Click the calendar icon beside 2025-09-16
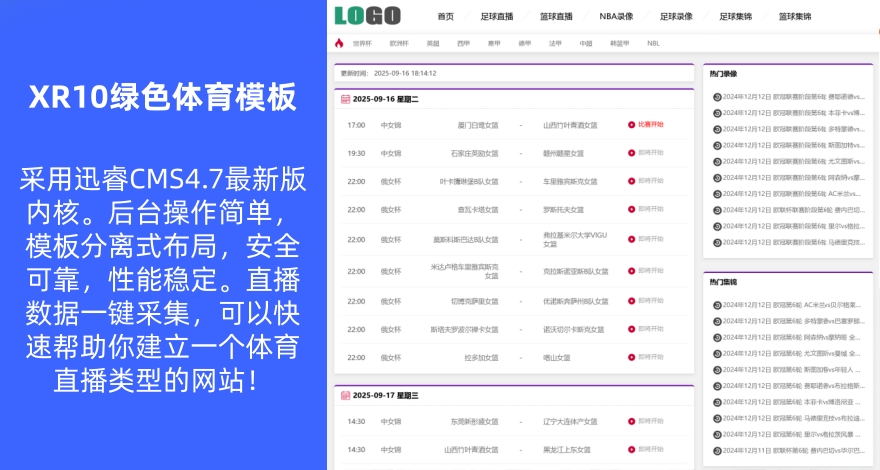 click(345, 100)
